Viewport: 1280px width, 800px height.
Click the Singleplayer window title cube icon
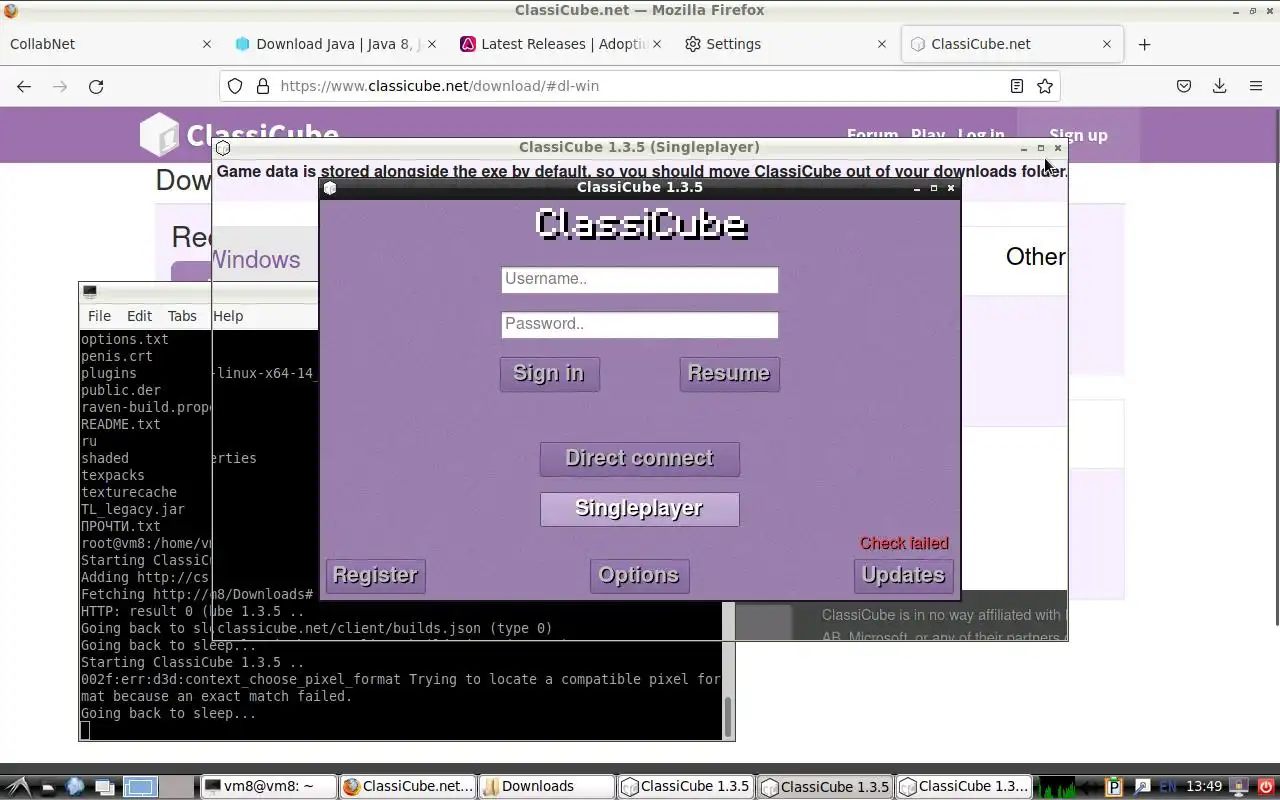[x=223, y=148]
